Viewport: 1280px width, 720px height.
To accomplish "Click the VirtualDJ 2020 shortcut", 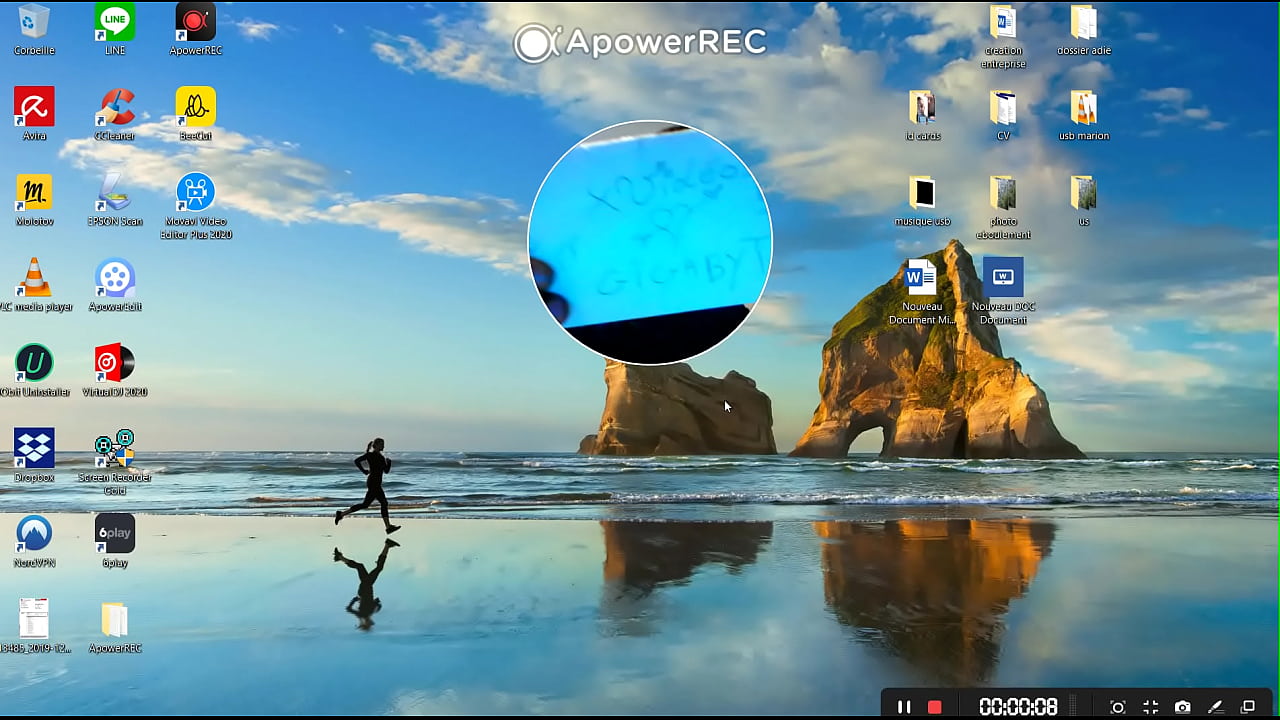I will [115, 369].
